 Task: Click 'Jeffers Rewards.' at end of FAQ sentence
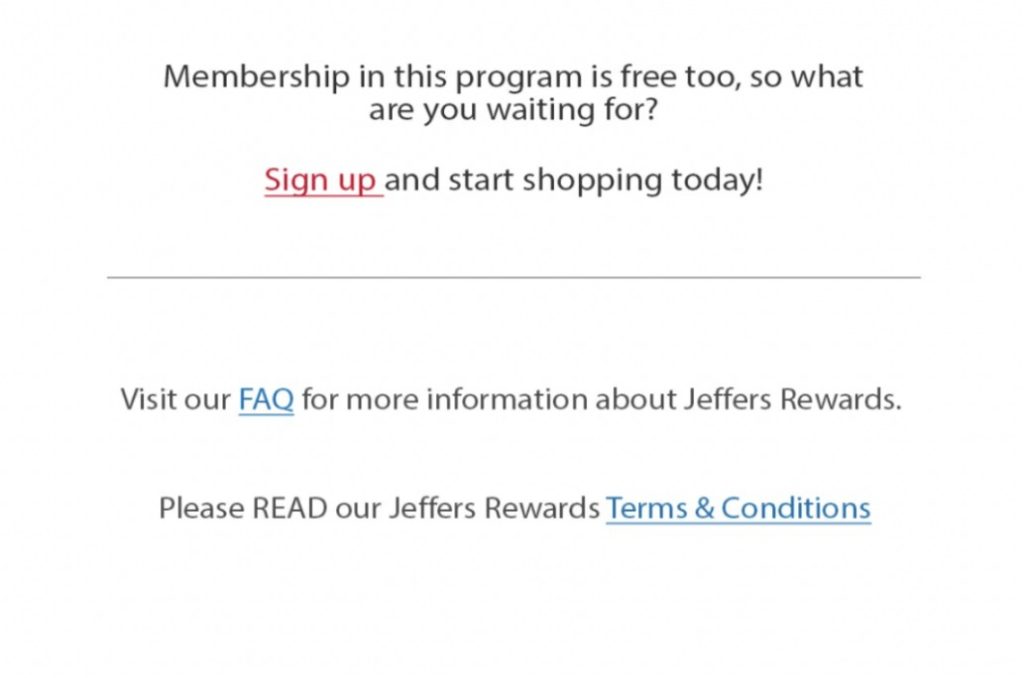[x=793, y=399]
